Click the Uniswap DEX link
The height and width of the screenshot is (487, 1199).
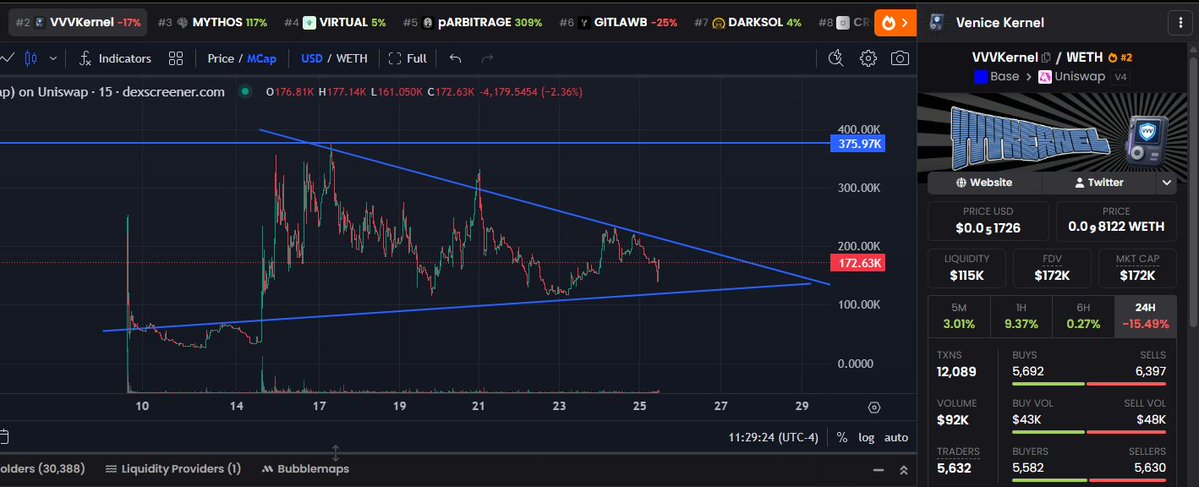click(x=1071, y=76)
